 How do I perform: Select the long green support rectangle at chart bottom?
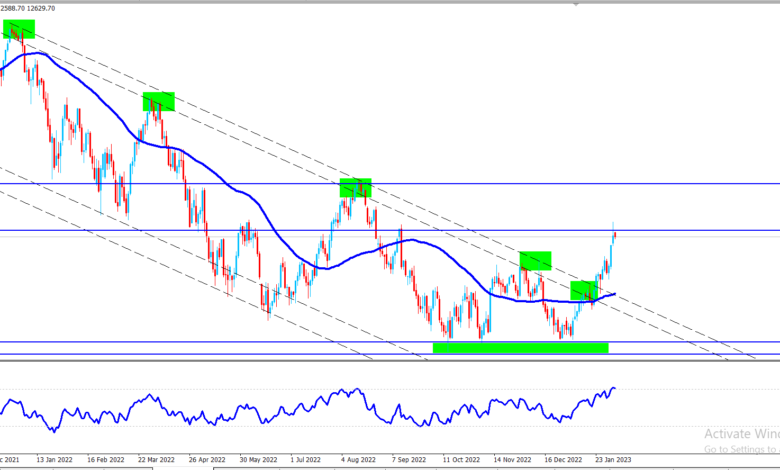520,348
